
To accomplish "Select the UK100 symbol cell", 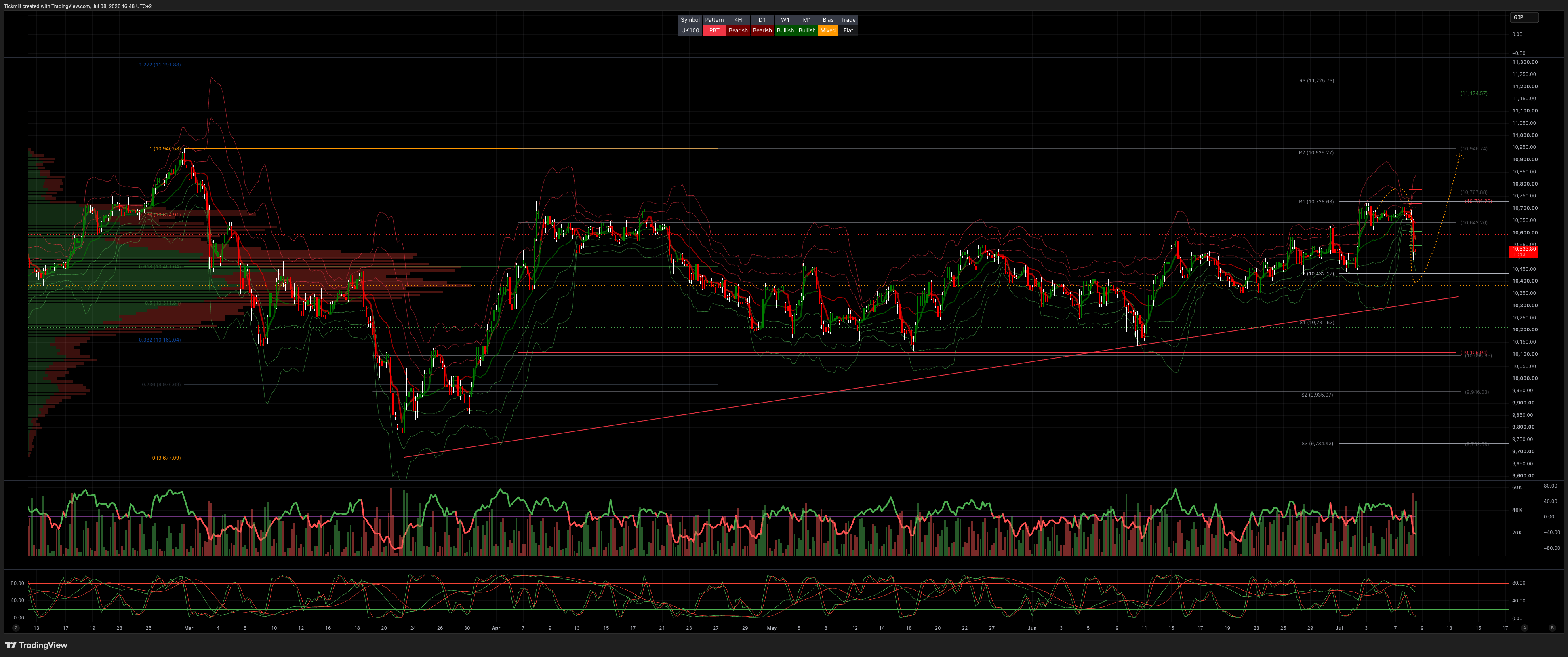I will (690, 30).
